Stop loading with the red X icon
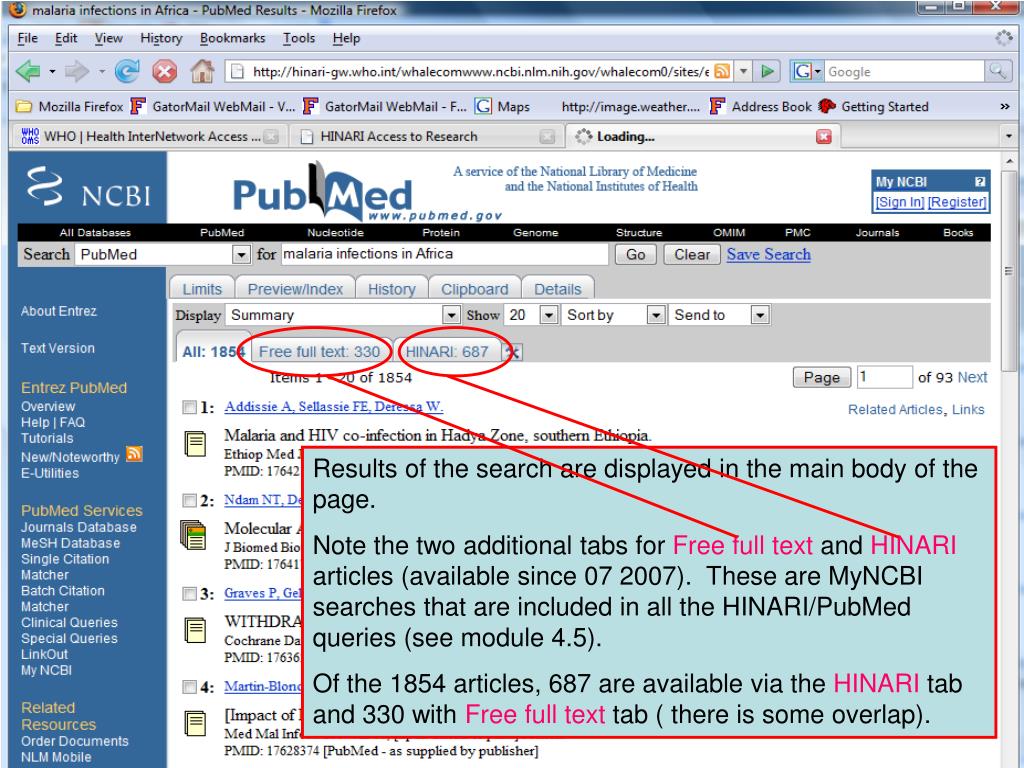Image resolution: width=1024 pixels, height=768 pixels. [165, 71]
